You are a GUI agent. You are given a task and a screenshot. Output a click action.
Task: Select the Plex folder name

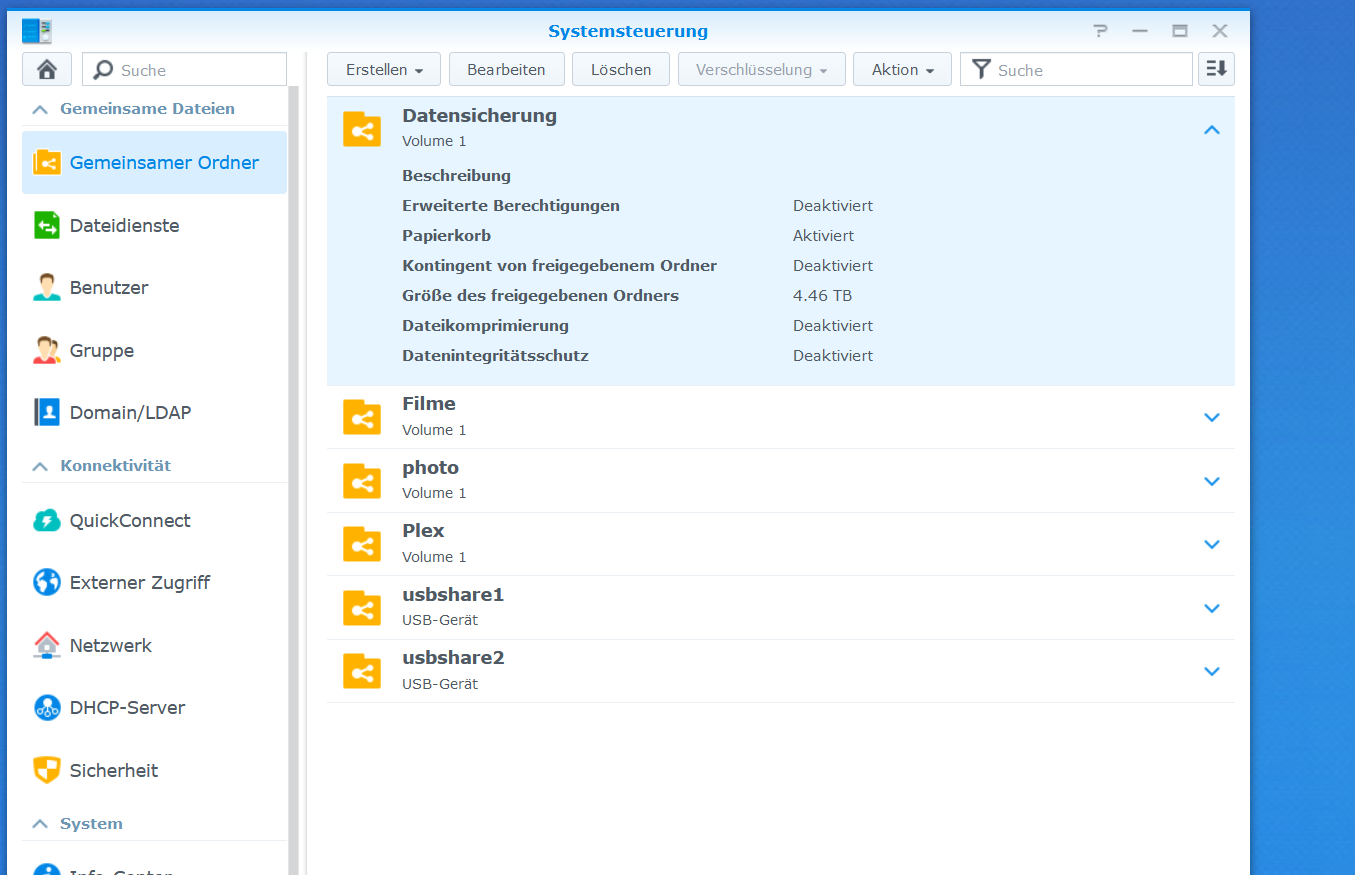point(423,531)
